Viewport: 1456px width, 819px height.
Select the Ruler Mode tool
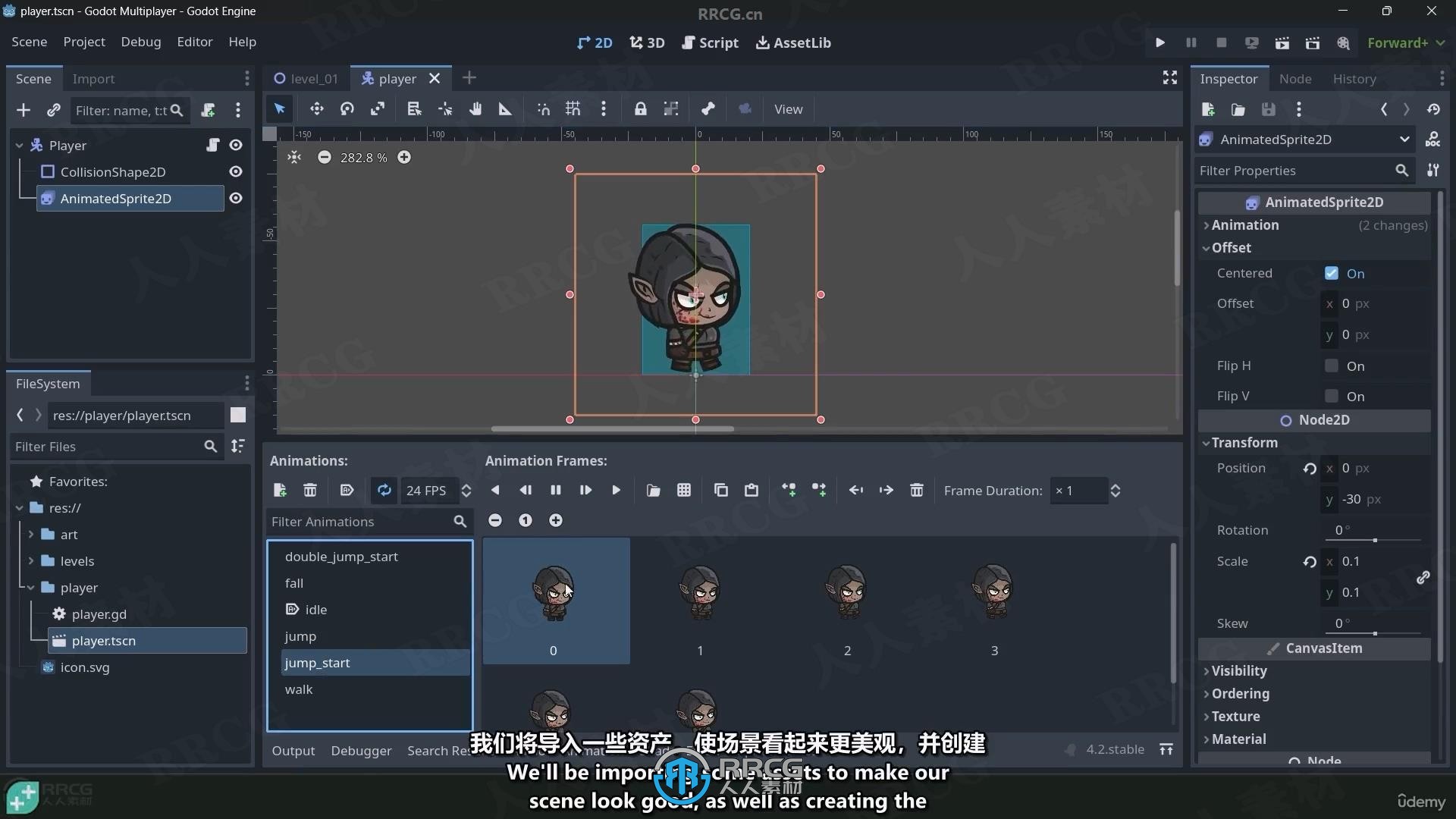505,109
